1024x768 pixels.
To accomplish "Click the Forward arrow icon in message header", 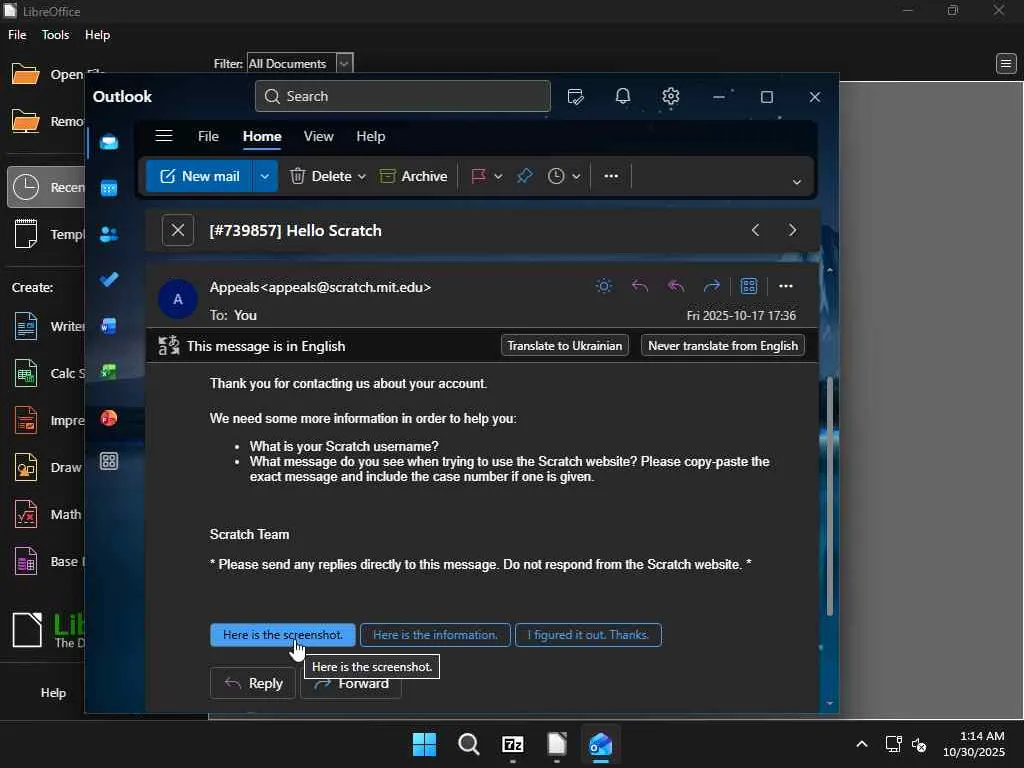I will pyautogui.click(x=712, y=286).
